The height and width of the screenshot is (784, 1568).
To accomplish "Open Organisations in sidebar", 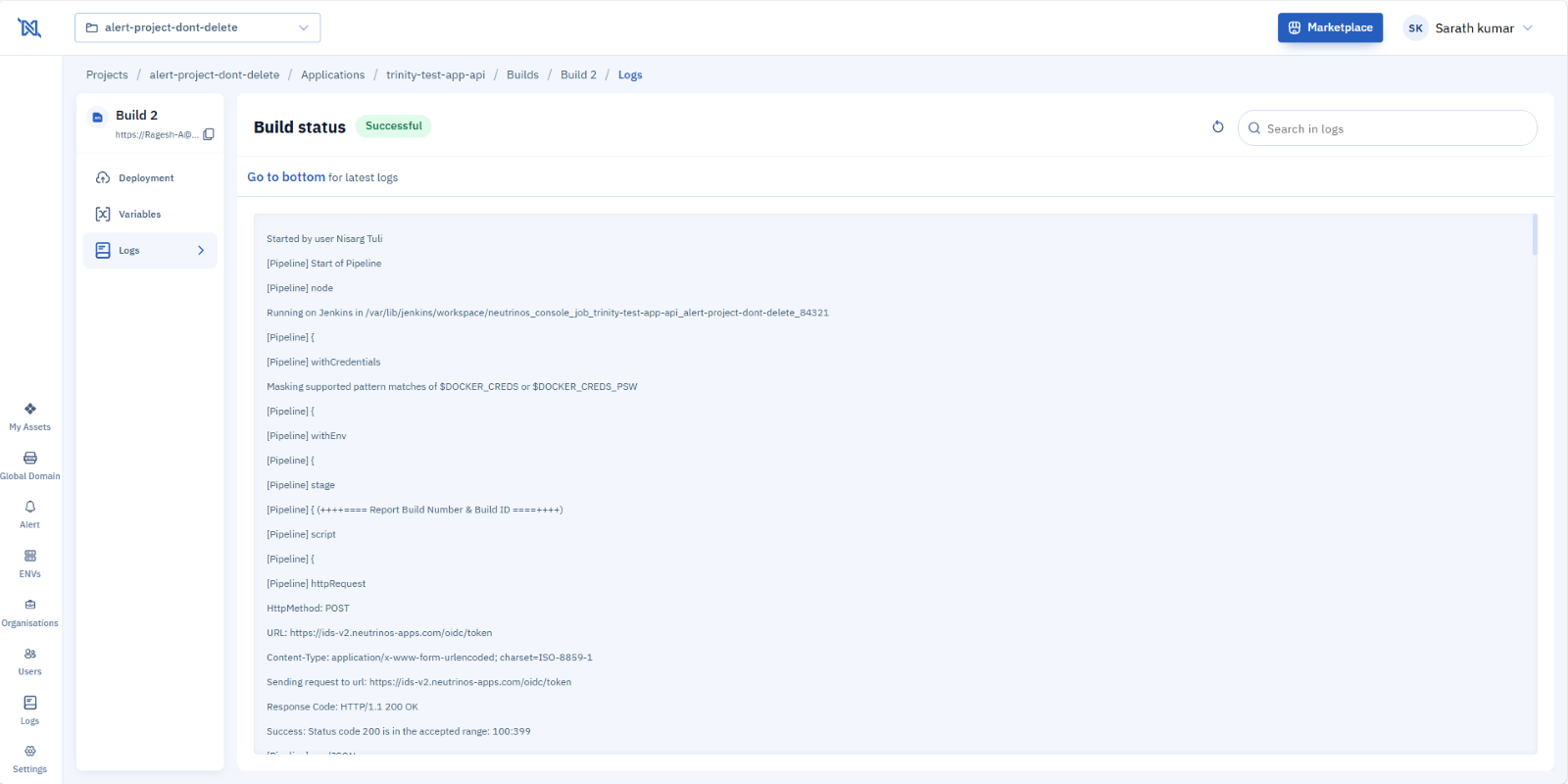I will pyautogui.click(x=30, y=612).
